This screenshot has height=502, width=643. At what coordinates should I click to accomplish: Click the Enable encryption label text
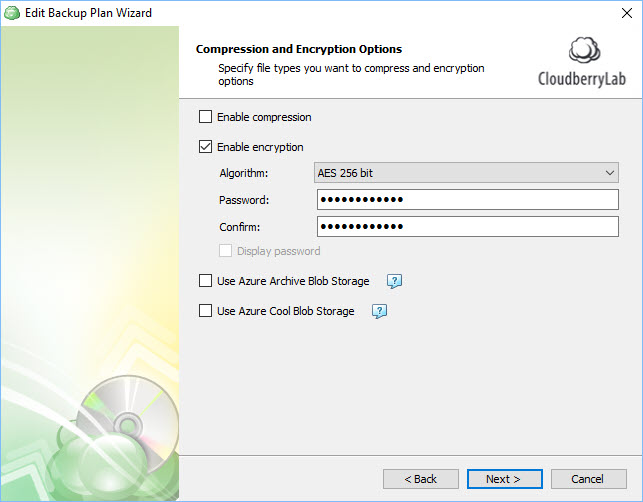[260, 147]
